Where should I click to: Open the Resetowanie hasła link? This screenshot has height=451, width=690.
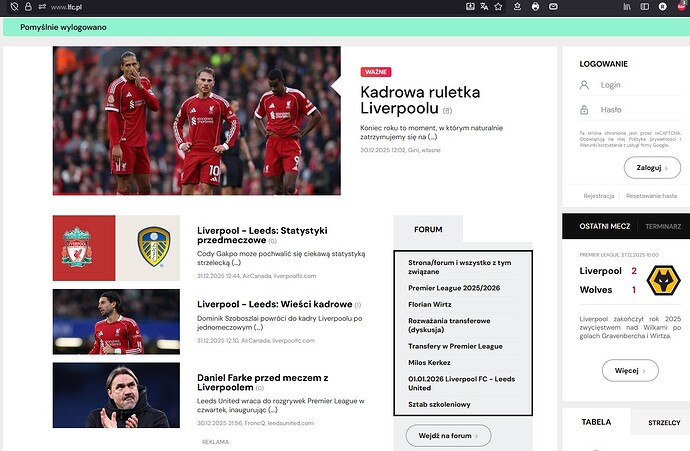point(656,196)
